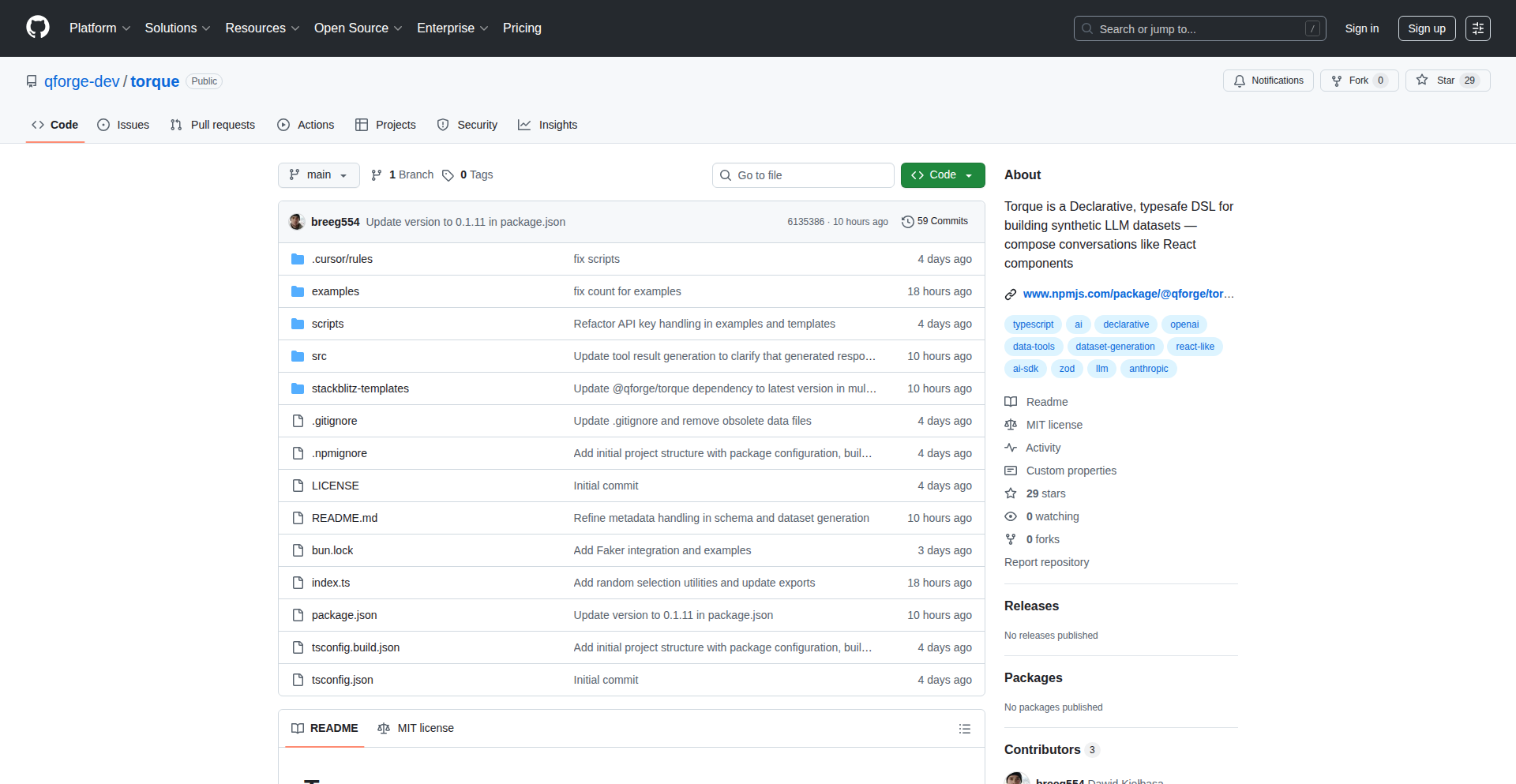Open the command palette icon button
This screenshot has height=784, width=1516.
(x=1478, y=28)
